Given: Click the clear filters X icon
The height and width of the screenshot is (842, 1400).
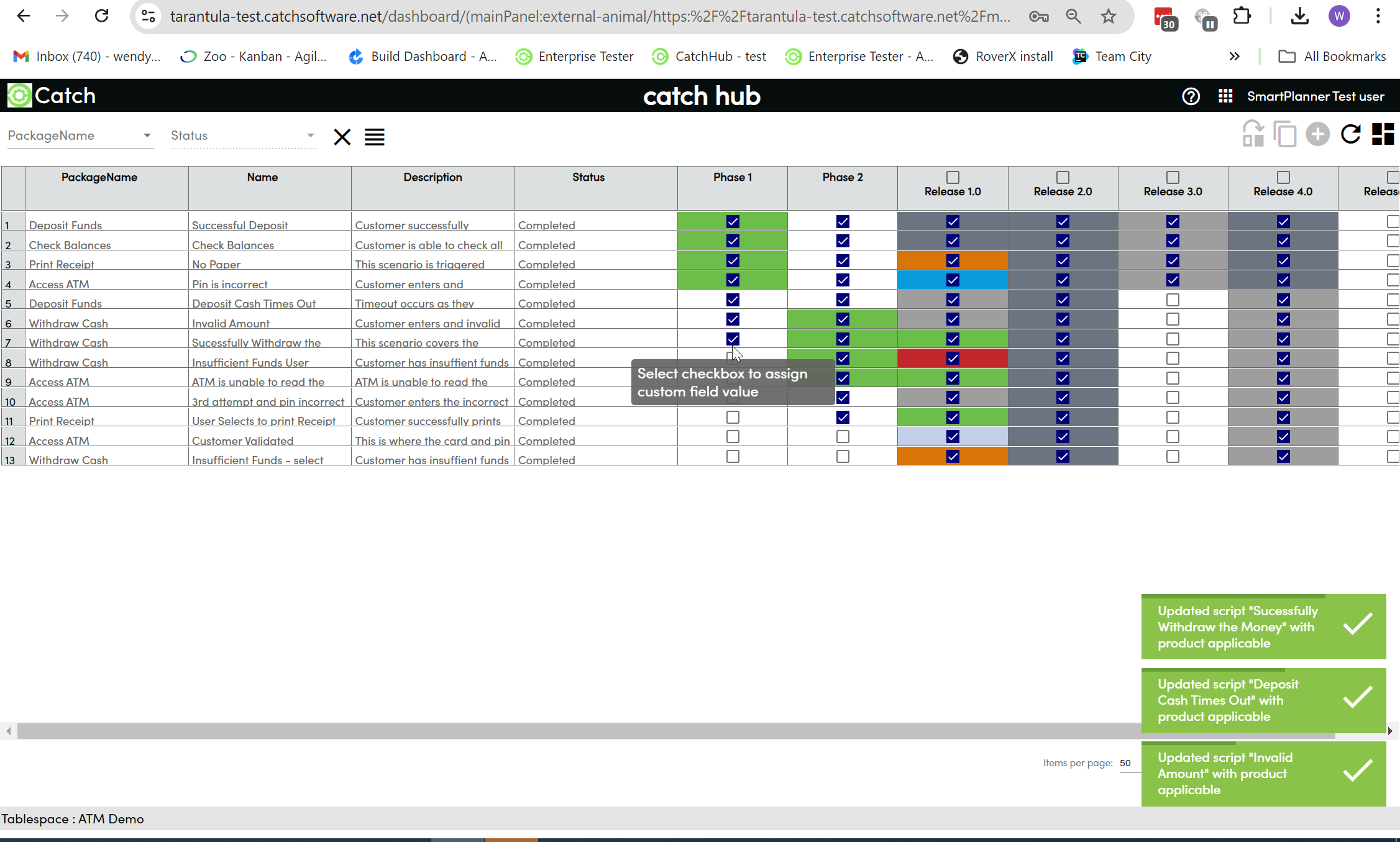Looking at the screenshot, I should (342, 137).
